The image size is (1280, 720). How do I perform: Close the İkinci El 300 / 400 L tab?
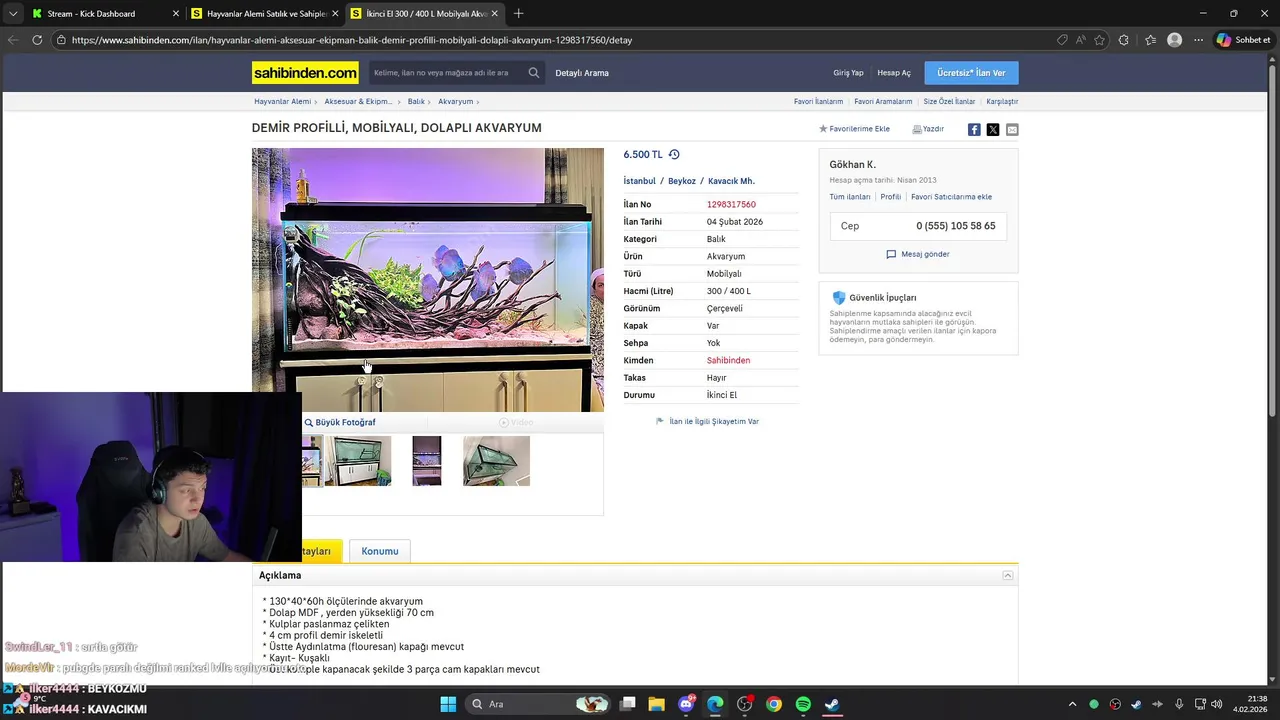tap(494, 14)
